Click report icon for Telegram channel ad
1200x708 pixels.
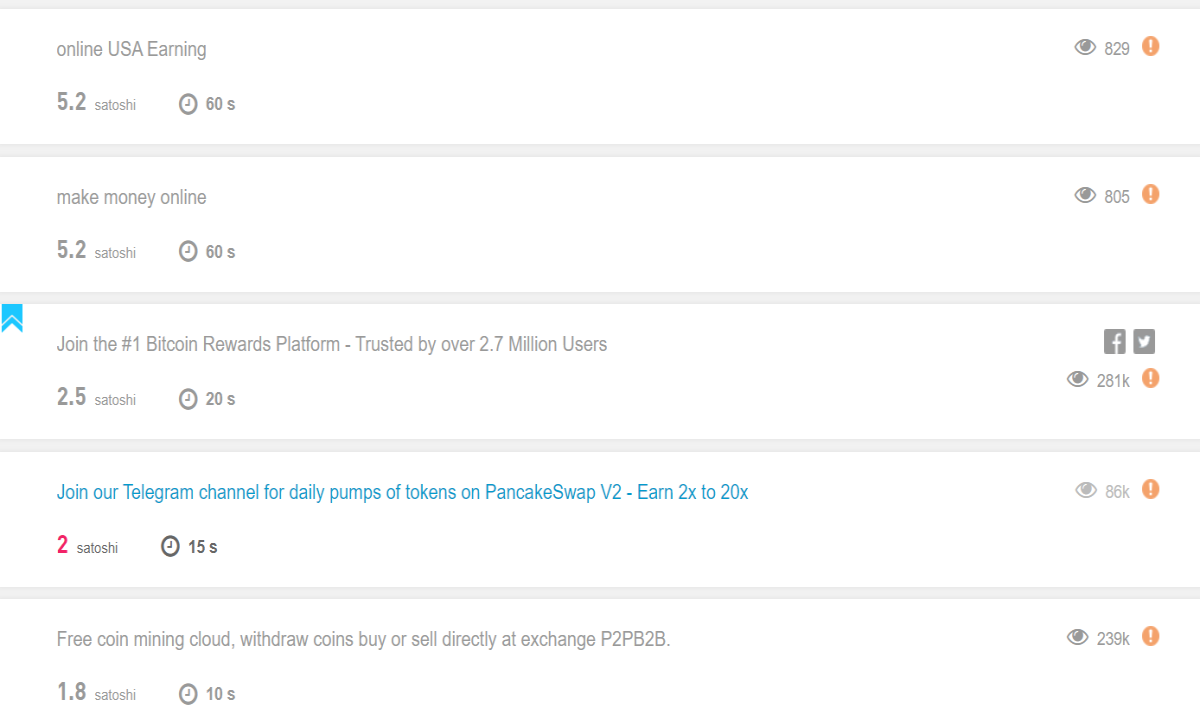[x=1151, y=489]
